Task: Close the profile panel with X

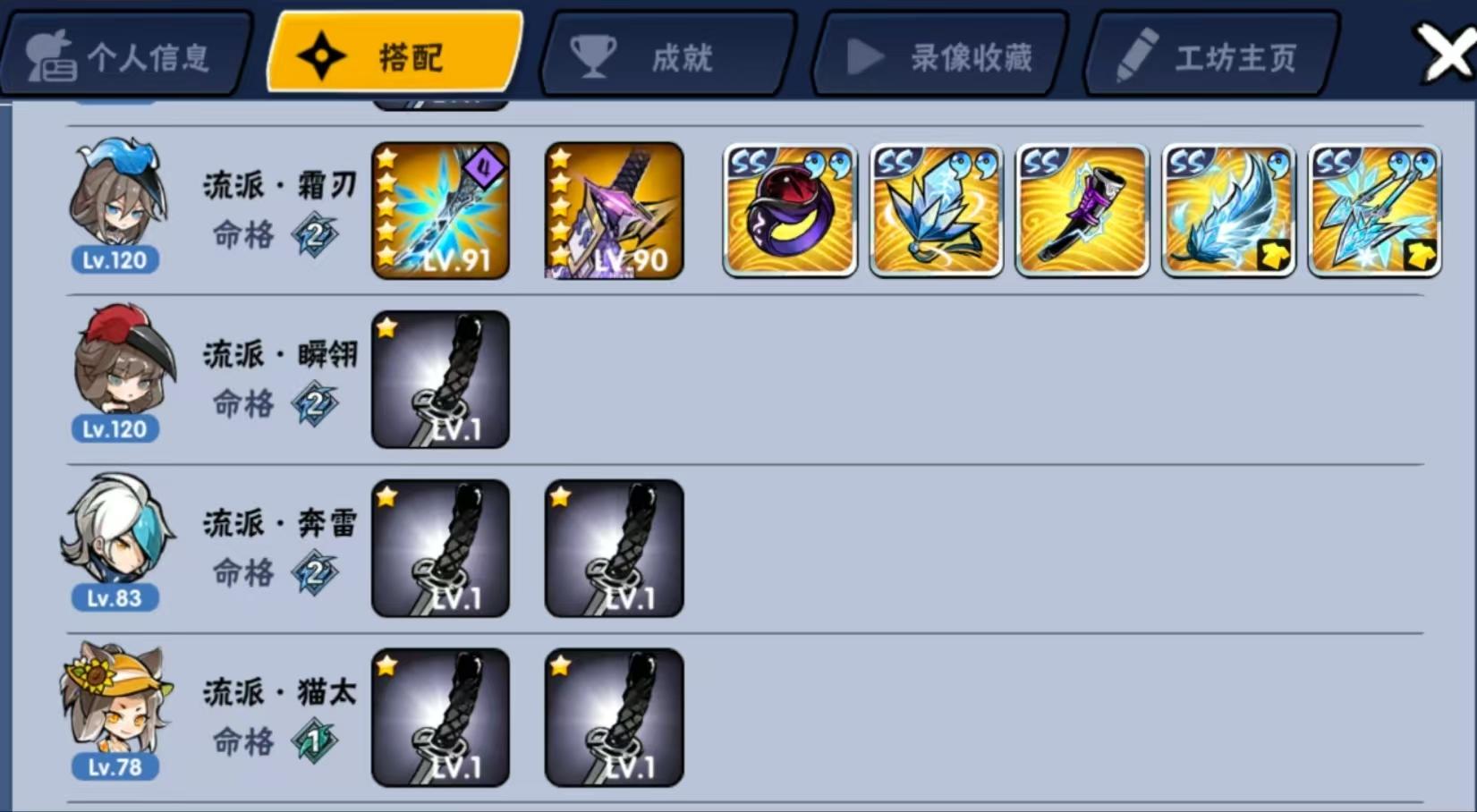Action: (x=1445, y=55)
